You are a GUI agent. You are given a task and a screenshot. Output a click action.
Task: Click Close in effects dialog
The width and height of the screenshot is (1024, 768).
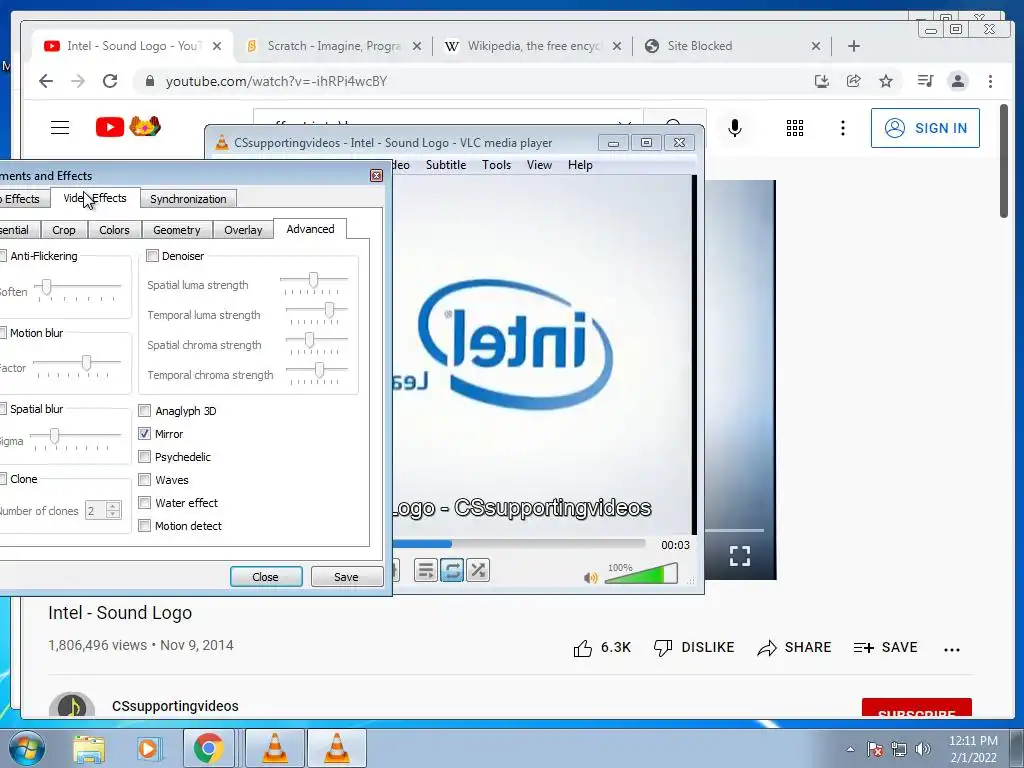(266, 577)
